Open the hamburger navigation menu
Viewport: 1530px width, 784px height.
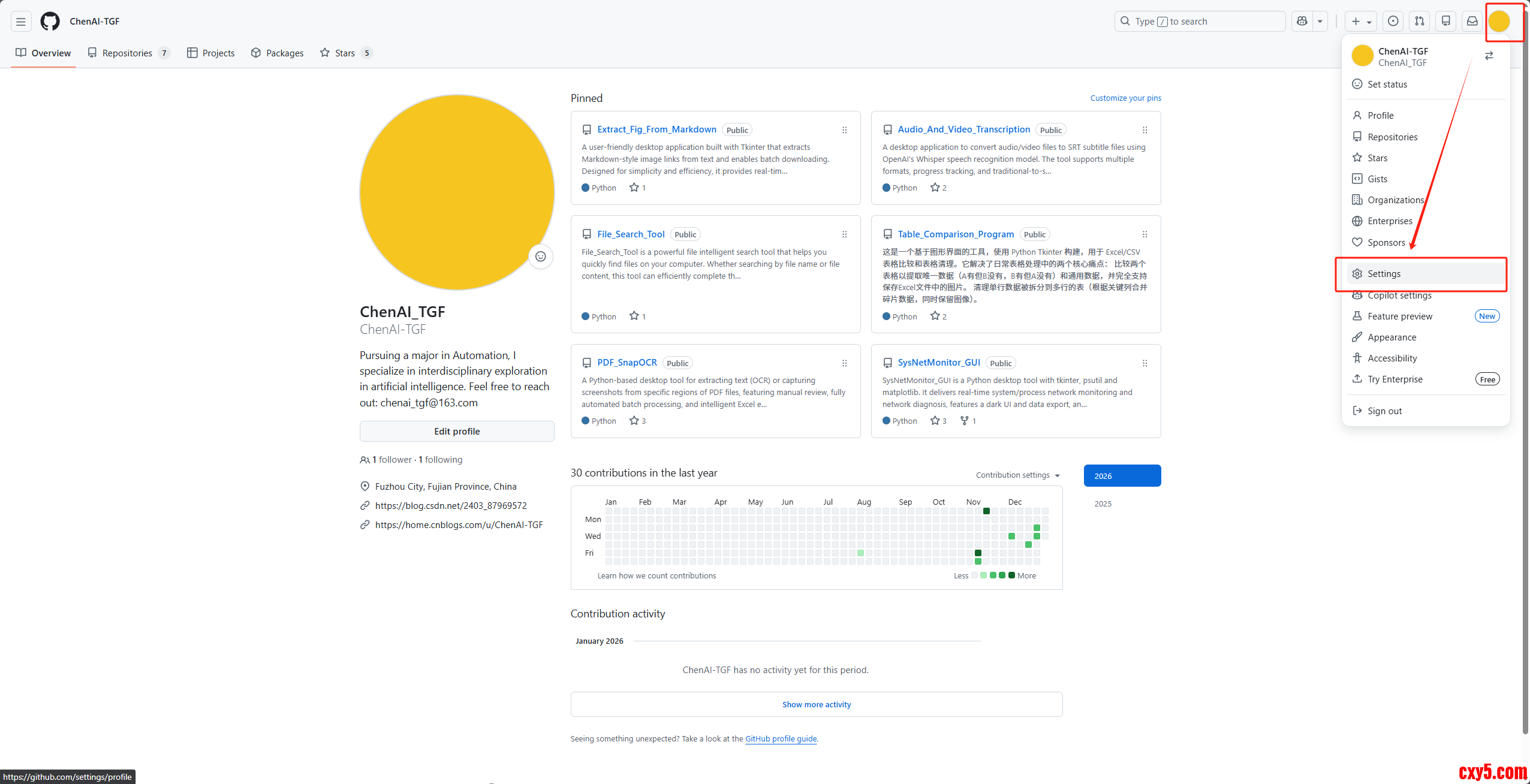20,22
